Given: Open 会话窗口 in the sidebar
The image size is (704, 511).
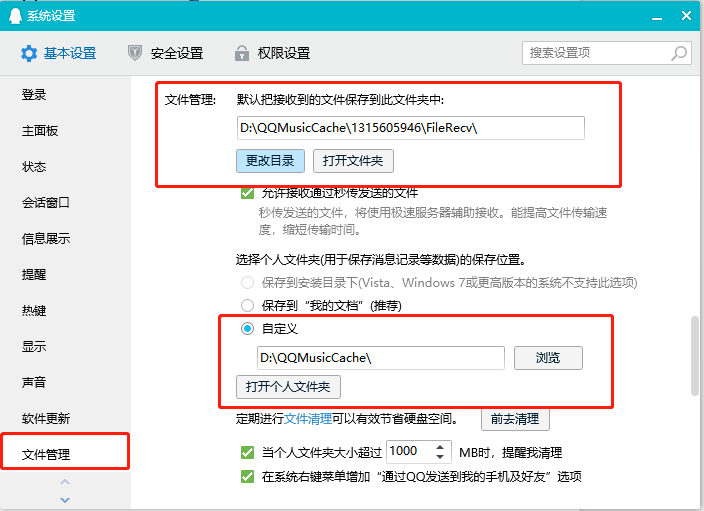Looking at the screenshot, I should [x=46, y=203].
